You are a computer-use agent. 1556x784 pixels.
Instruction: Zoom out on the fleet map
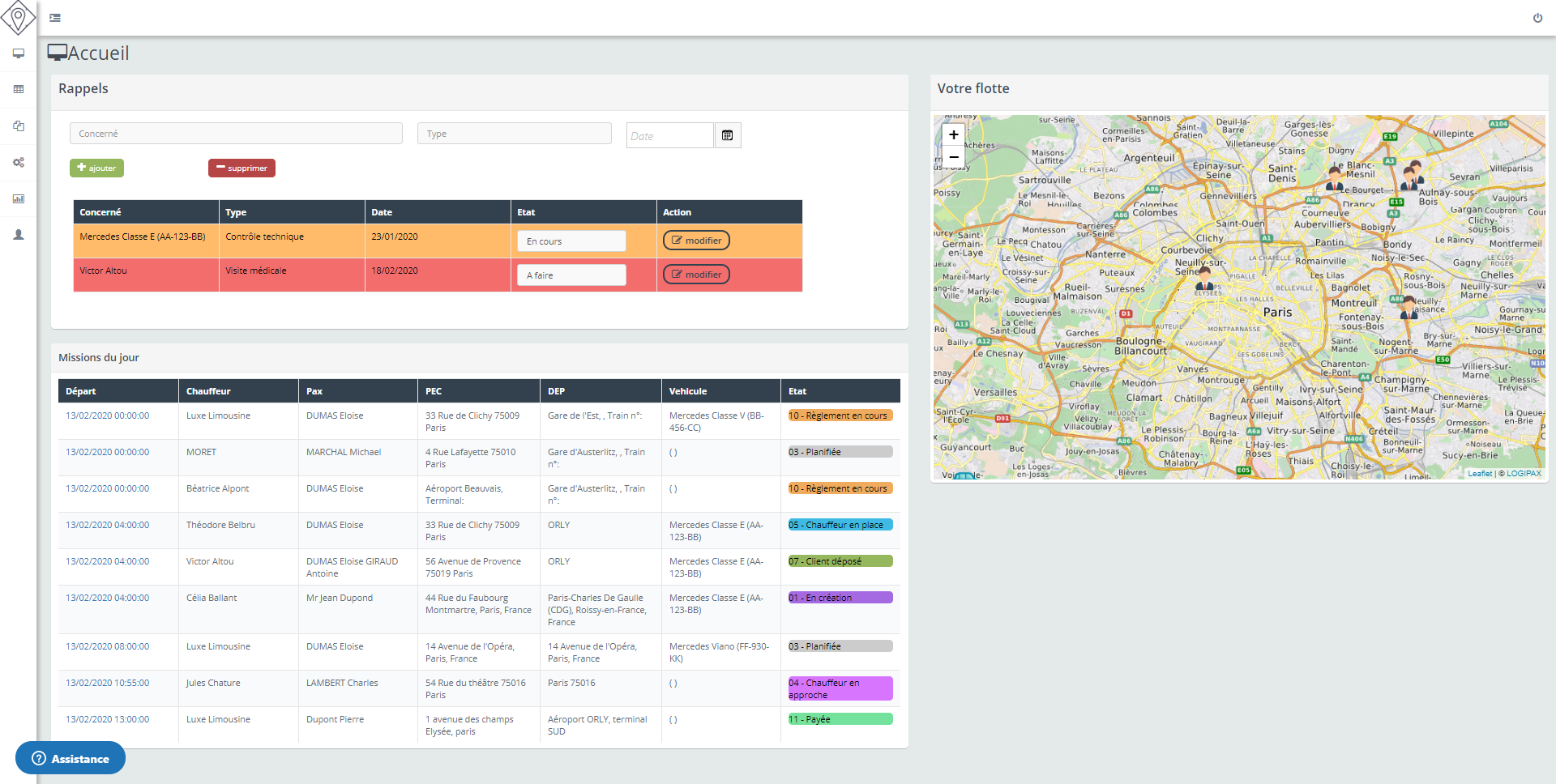pos(954,157)
